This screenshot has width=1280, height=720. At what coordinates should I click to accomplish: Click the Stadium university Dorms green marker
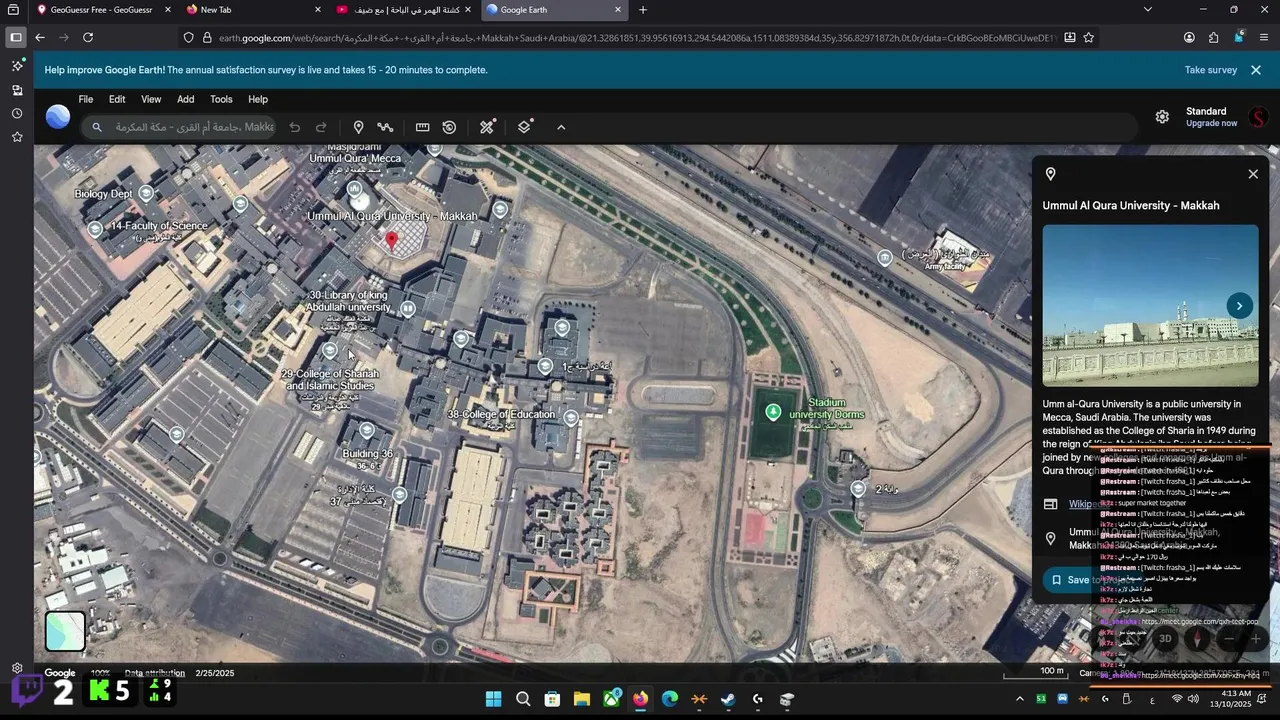(773, 412)
